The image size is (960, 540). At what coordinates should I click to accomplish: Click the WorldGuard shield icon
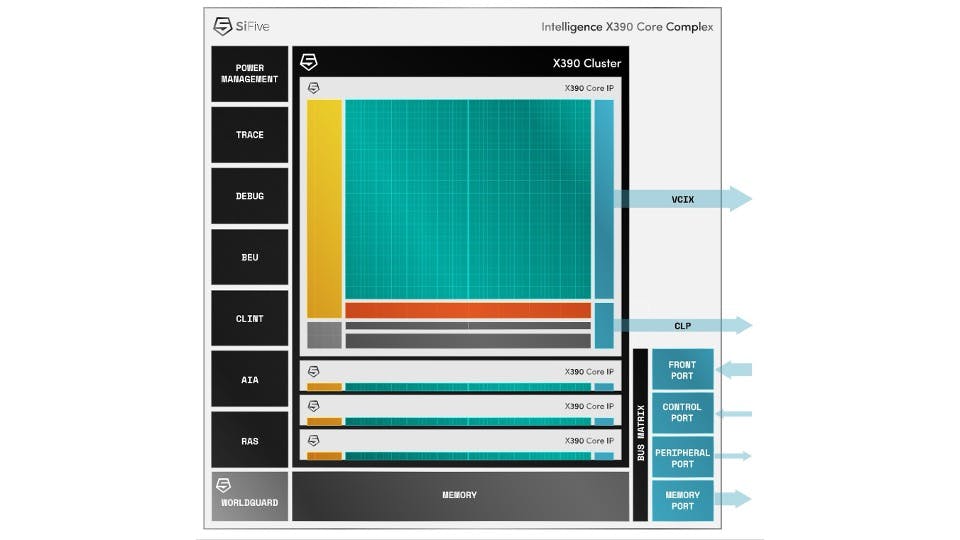(x=223, y=485)
